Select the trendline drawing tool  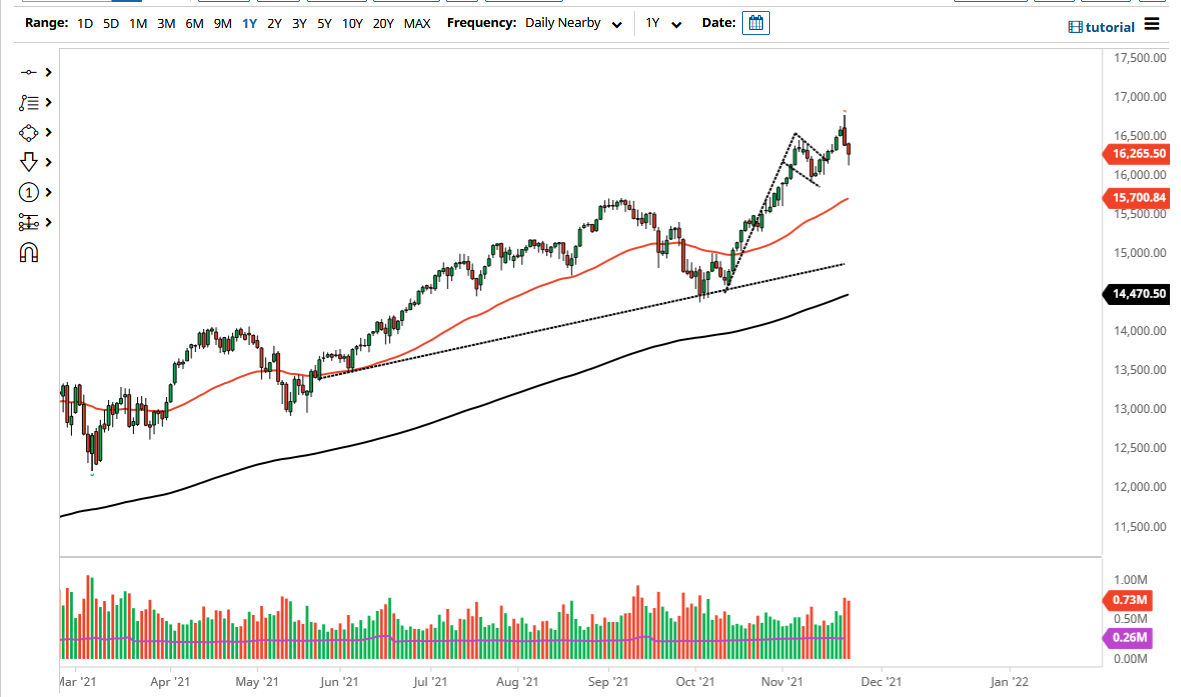click(x=28, y=72)
